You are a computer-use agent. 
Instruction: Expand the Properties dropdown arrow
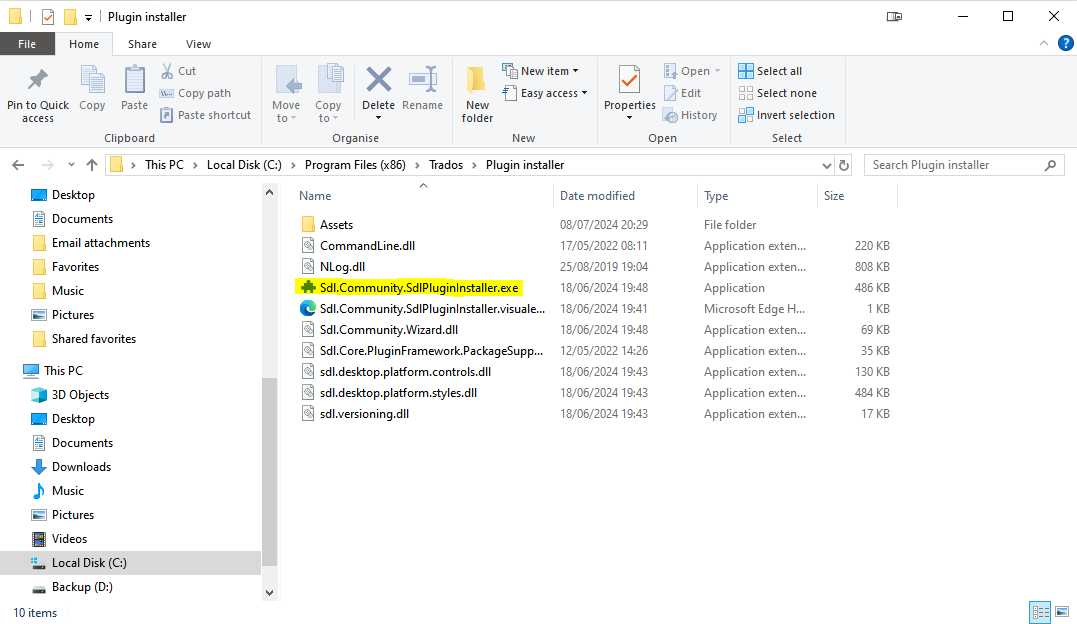tap(629, 118)
